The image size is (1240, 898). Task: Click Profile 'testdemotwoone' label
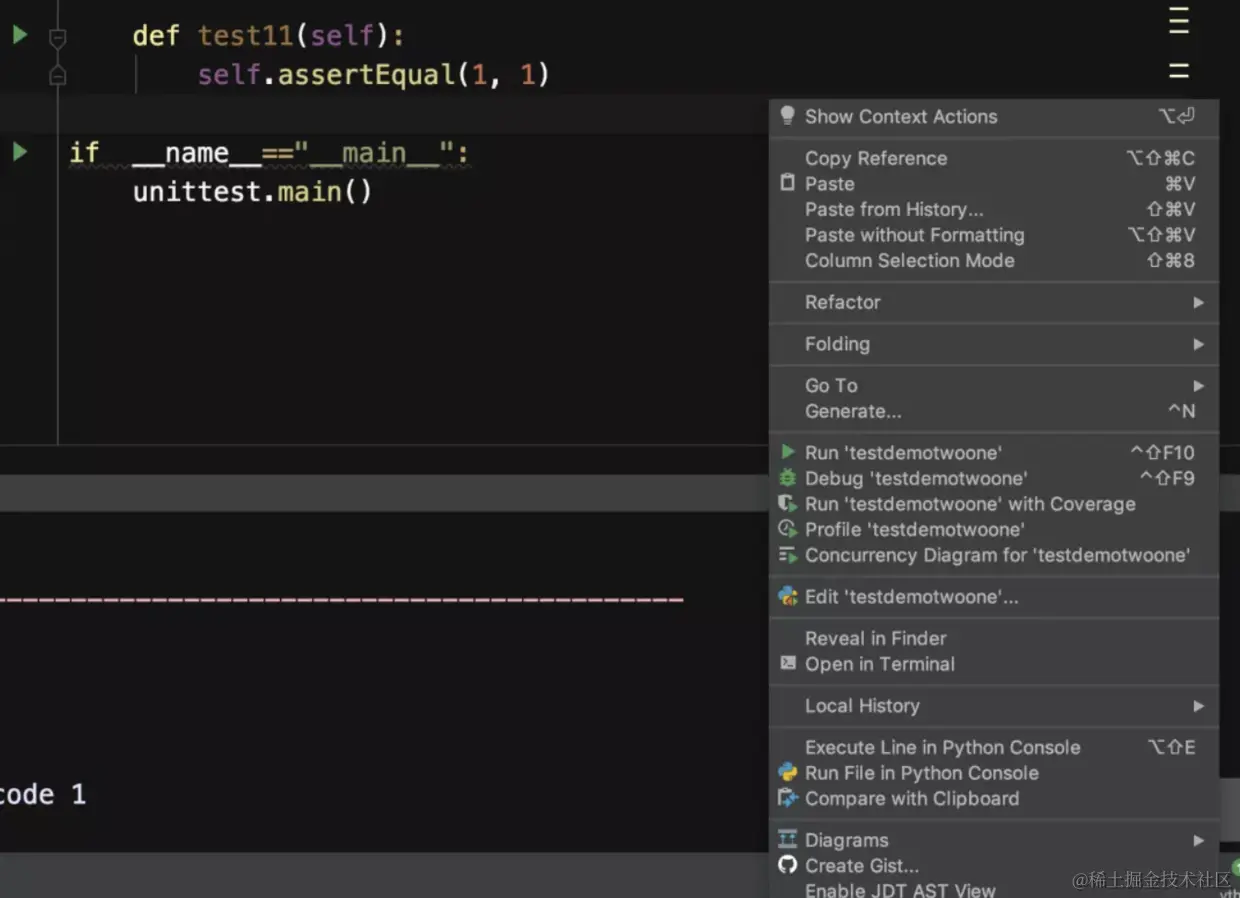coord(914,530)
